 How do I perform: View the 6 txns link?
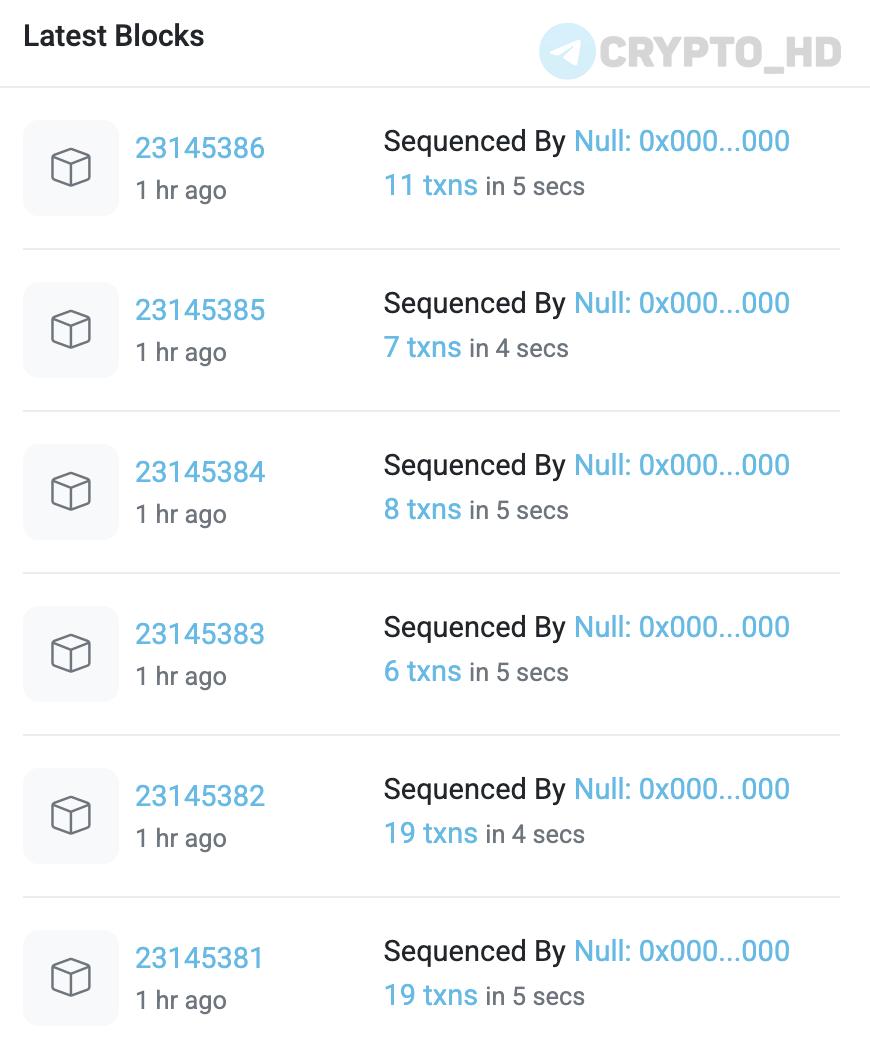point(423,671)
